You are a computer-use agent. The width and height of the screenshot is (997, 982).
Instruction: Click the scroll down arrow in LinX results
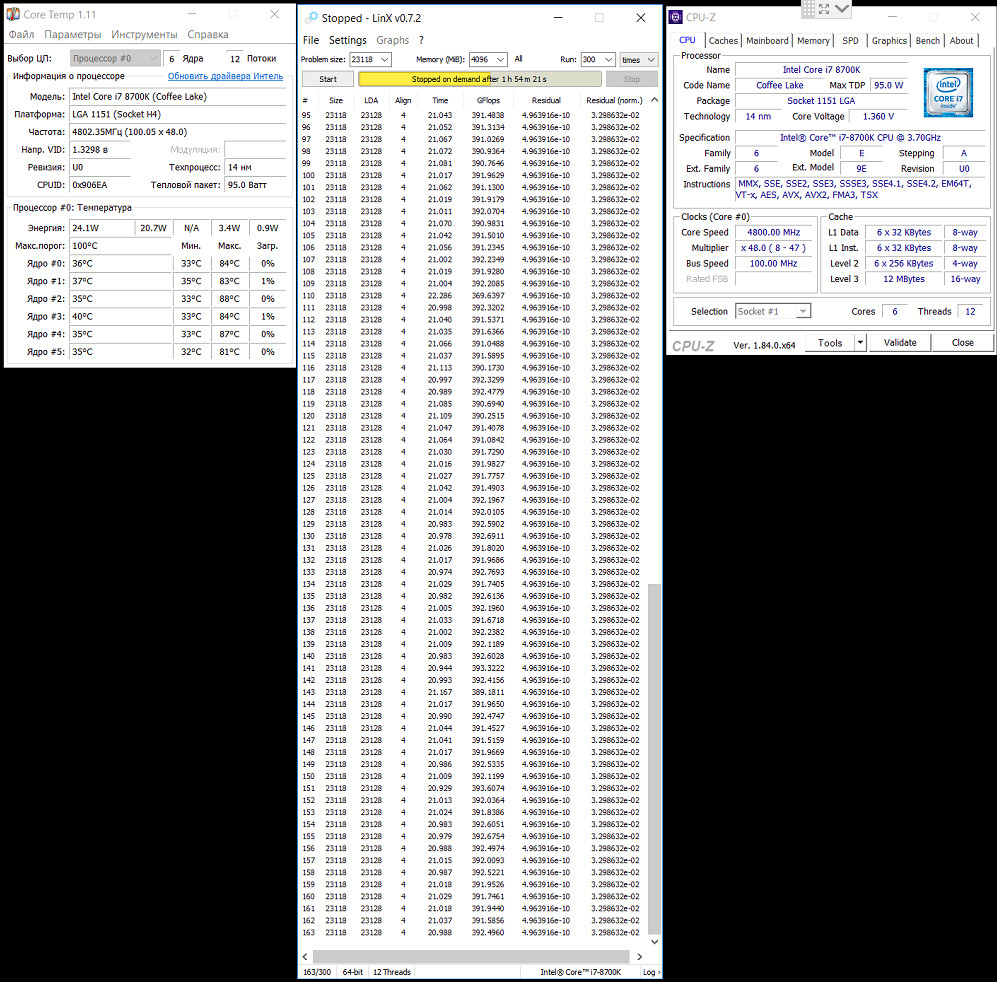[654, 942]
